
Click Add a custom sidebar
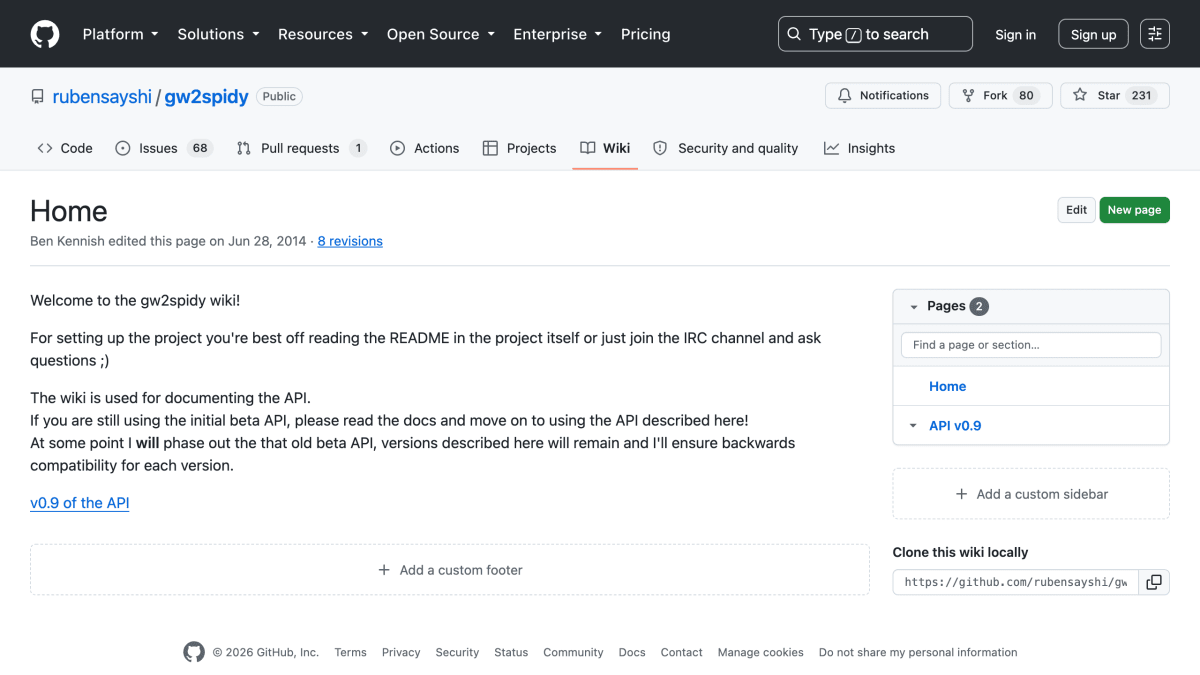tap(1031, 494)
